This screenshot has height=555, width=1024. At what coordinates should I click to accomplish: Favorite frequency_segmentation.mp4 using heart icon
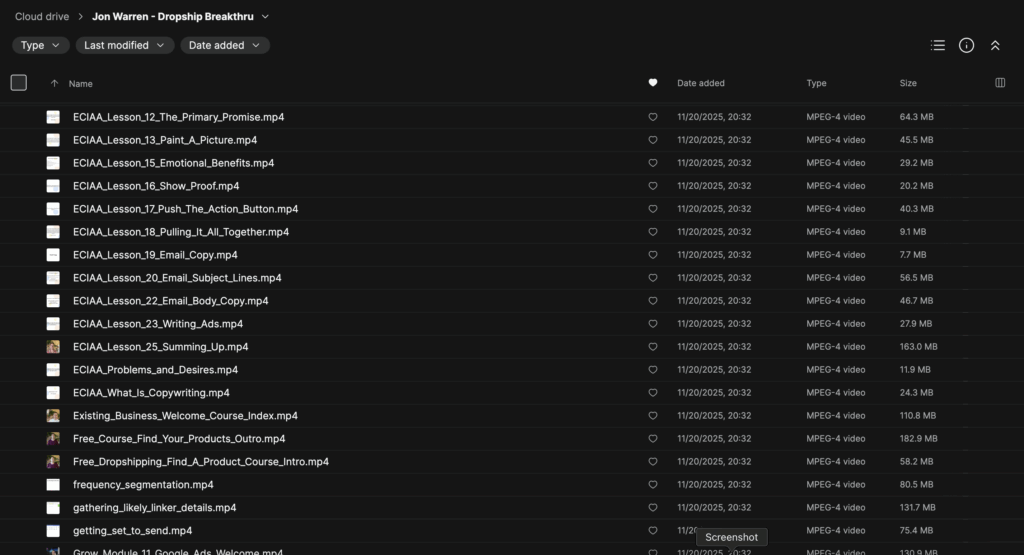click(x=653, y=485)
